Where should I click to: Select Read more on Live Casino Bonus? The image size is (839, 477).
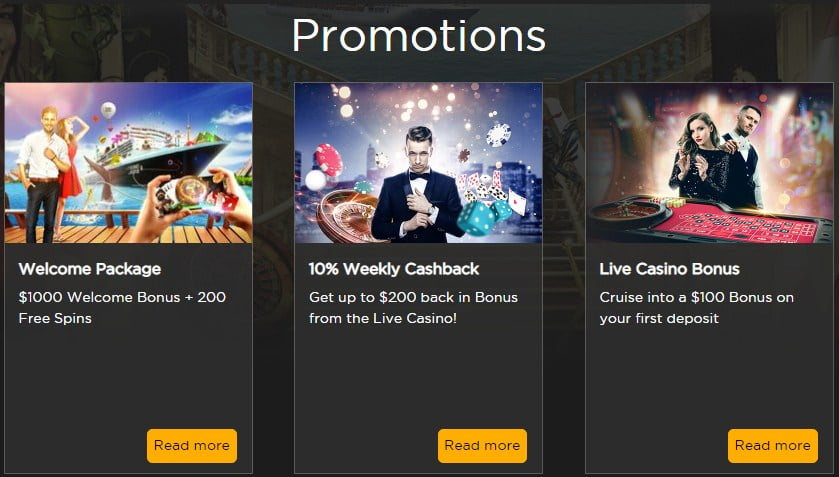coord(773,445)
